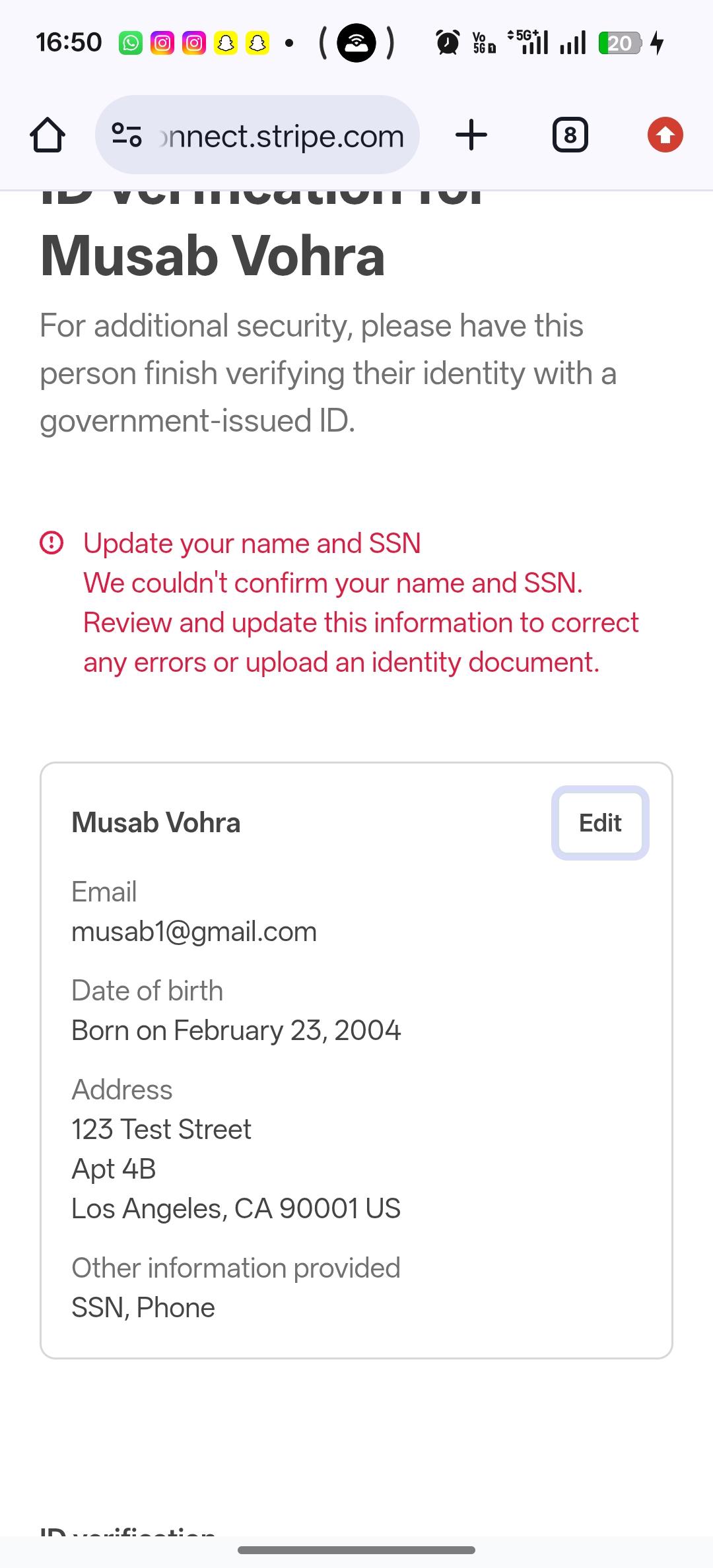The image size is (713, 1568).
Task: Tap the WhatsApp notification icon
Action: click(x=131, y=44)
